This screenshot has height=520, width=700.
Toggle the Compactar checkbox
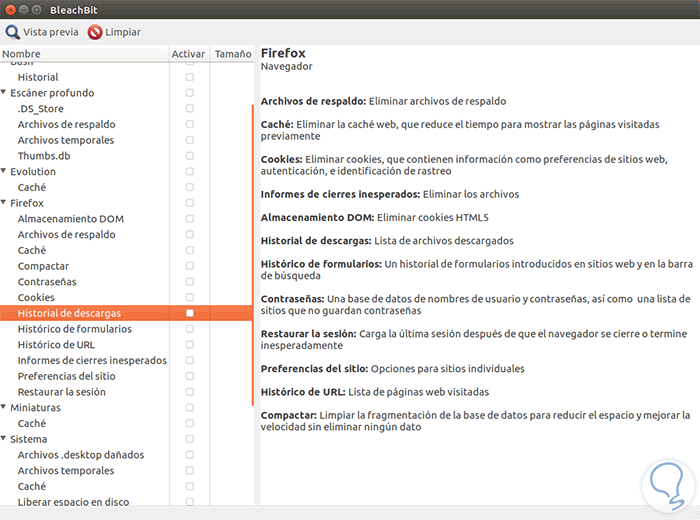coord(190,266)
